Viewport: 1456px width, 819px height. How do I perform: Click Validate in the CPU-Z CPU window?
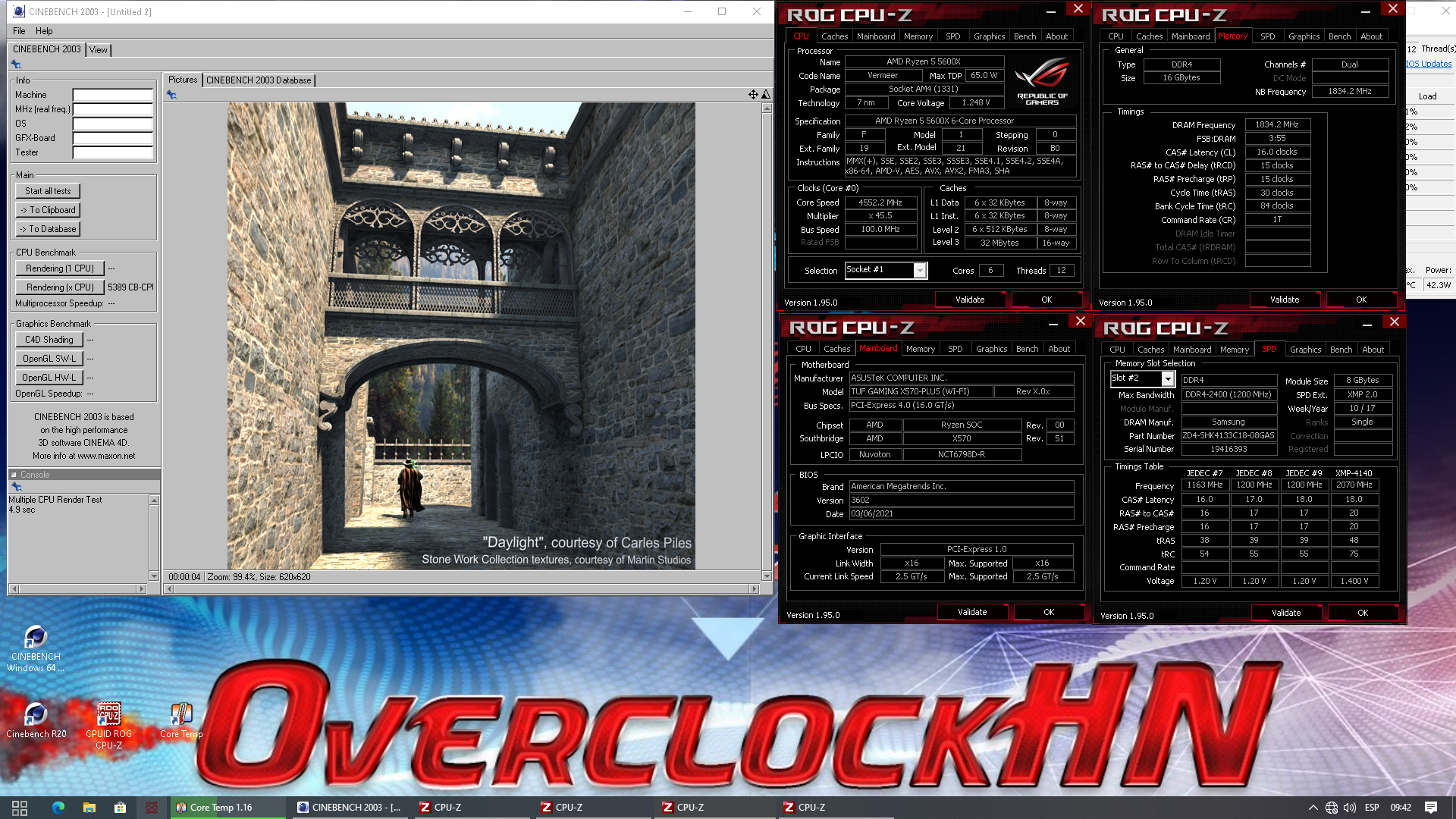[970, 300]
